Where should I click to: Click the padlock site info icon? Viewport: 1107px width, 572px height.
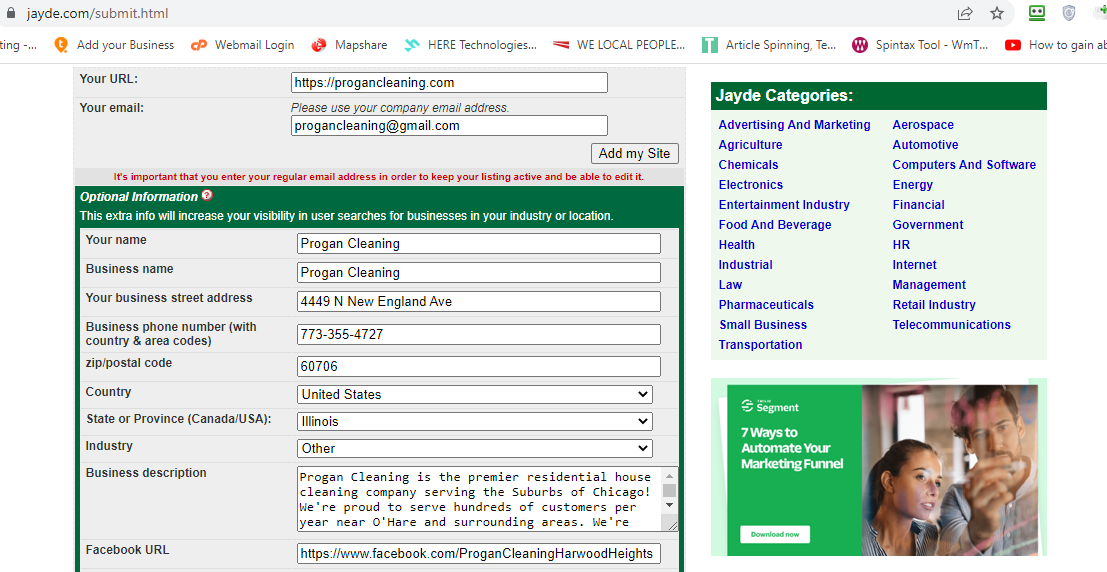(x=10, y=13)
